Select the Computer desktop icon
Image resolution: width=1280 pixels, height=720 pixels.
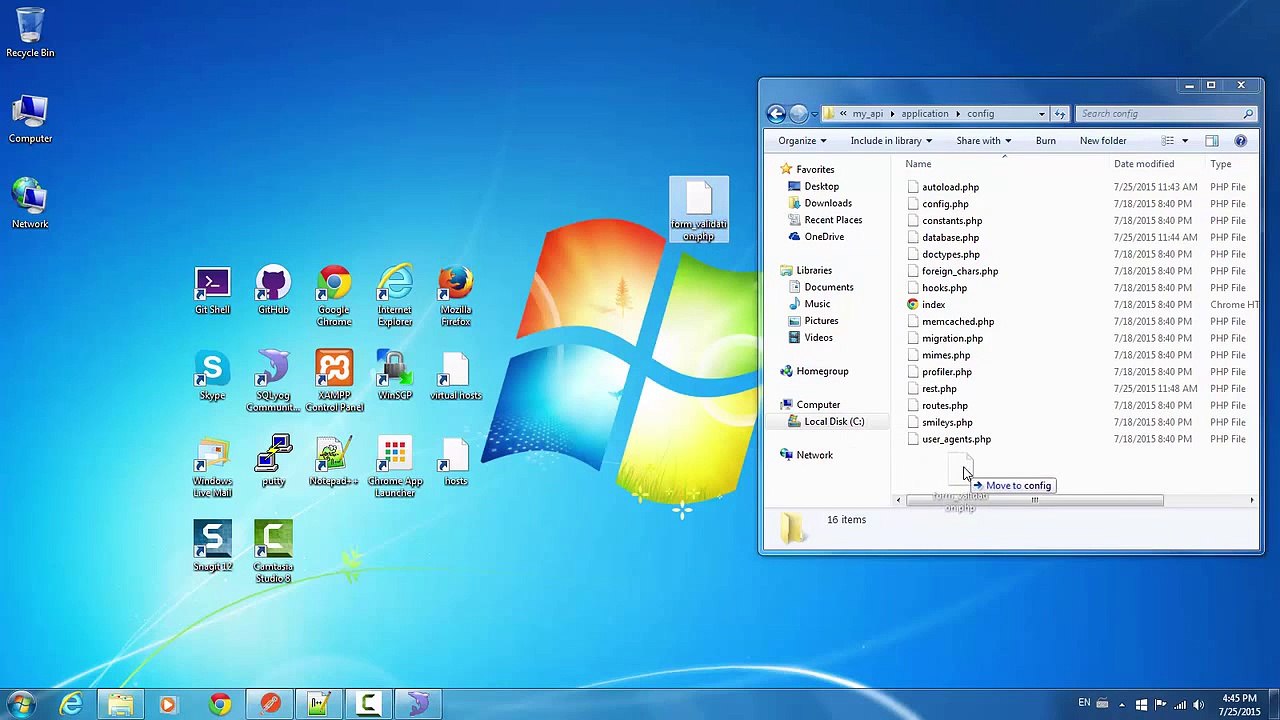(x=30, y=119)
